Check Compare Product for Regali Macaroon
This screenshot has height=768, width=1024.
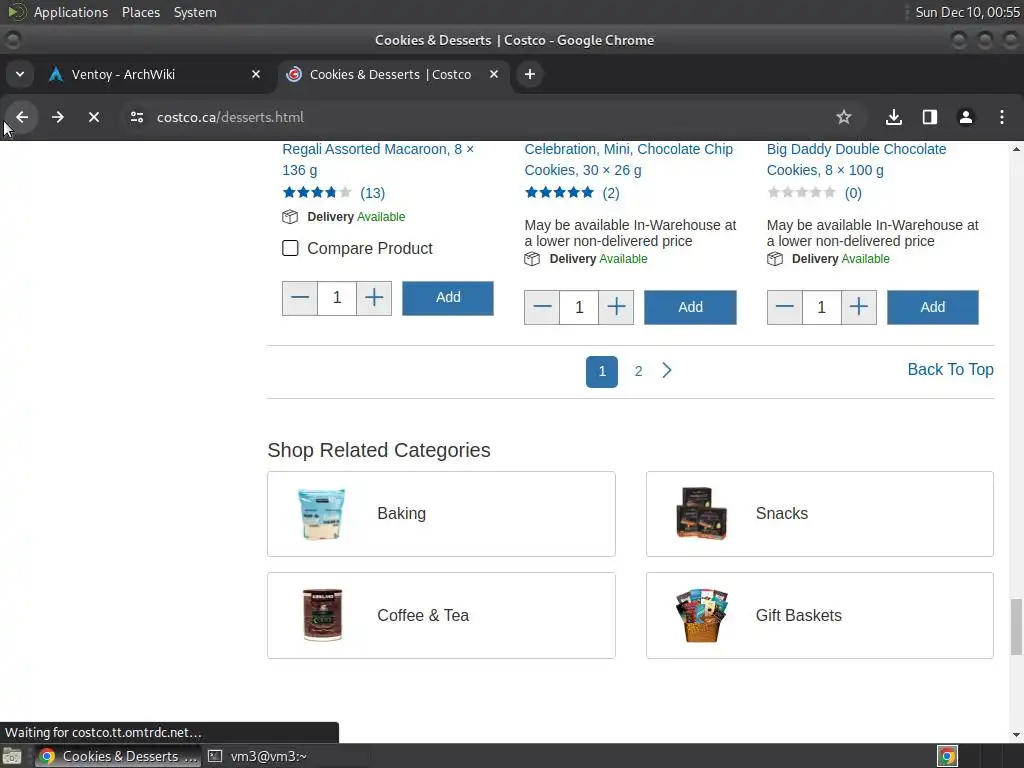290,248
